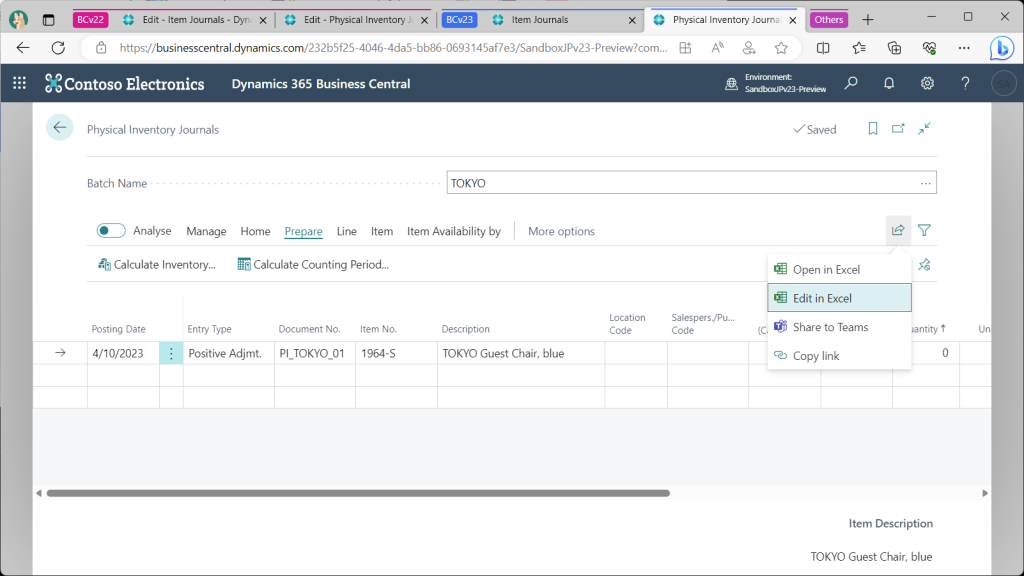
Task: Open the Line menu
Action: click(x=347, y=231)
